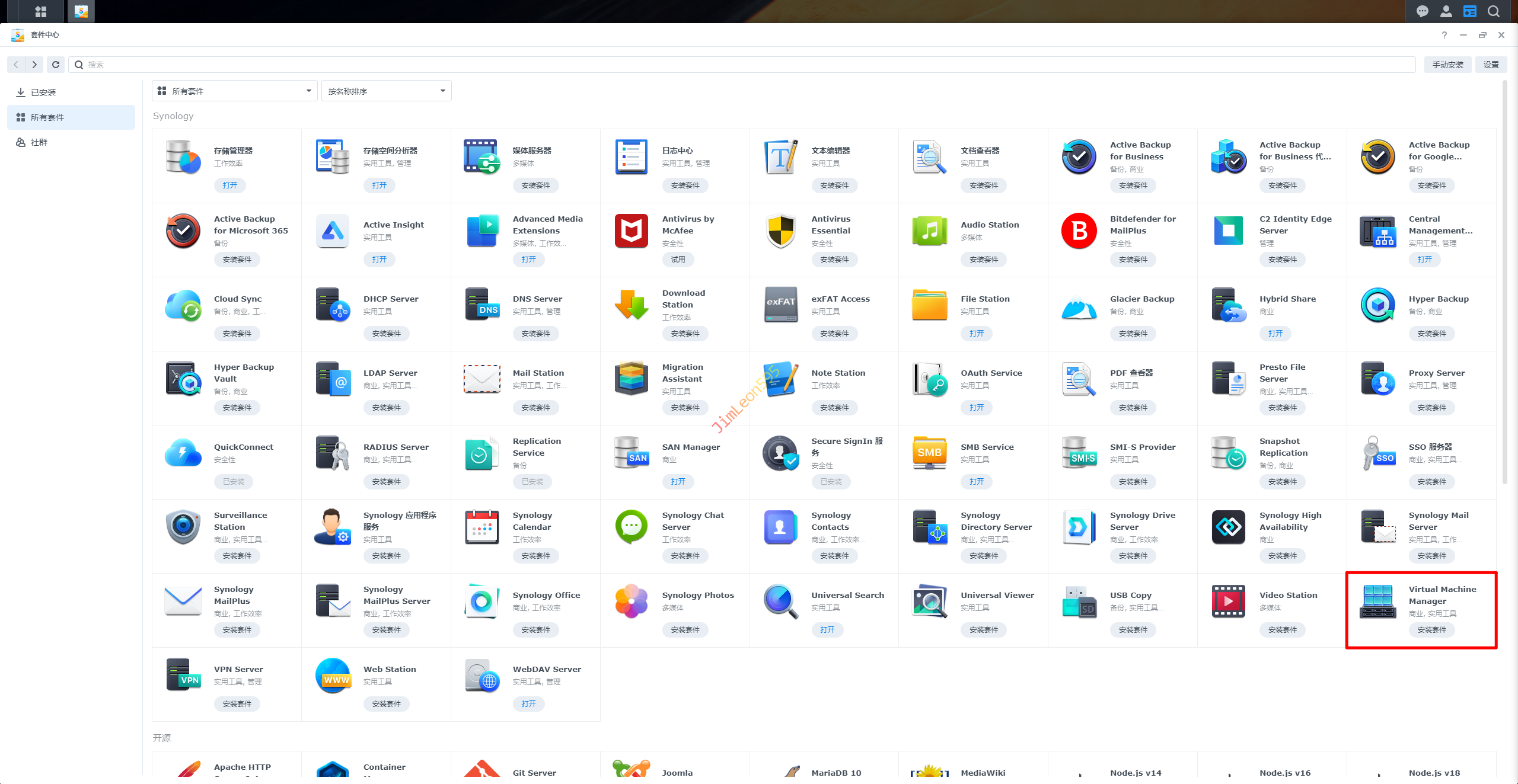Screen dimensions: 1518x784
Task: Open the 社群 sidebar section
Action: coord(39,142)
